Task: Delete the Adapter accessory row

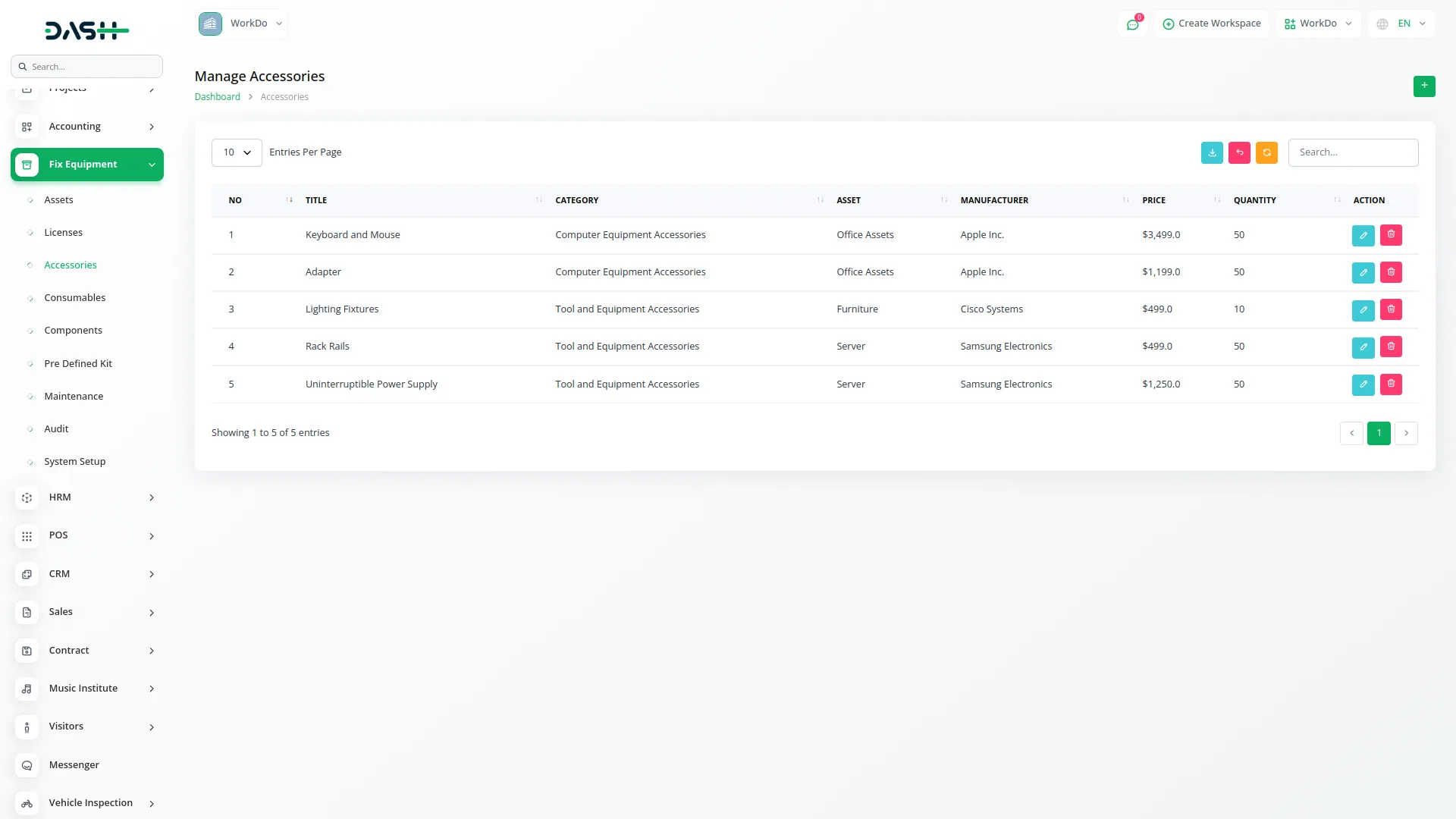Action: [1391, 272]
